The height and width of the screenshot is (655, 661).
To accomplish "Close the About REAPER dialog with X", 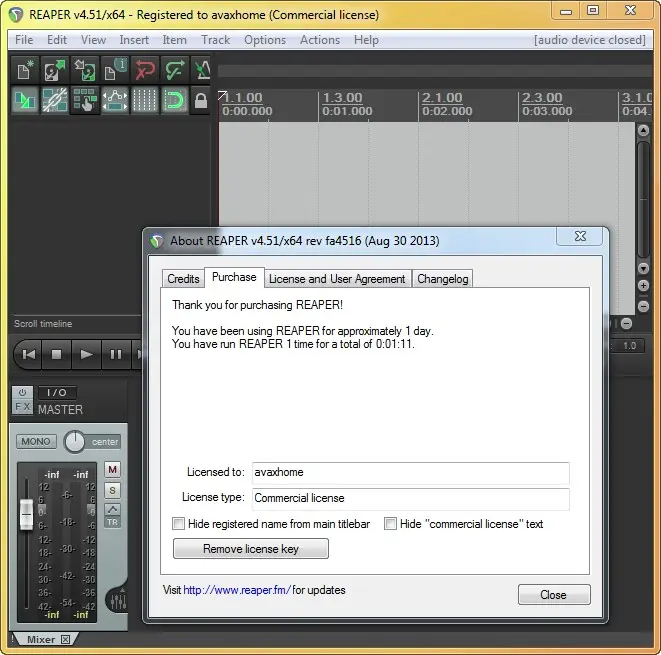I will click(581, 236).
